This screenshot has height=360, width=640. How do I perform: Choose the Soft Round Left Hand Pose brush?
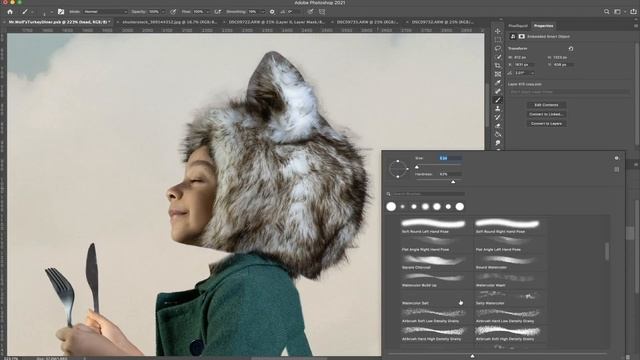click(433, 226)
